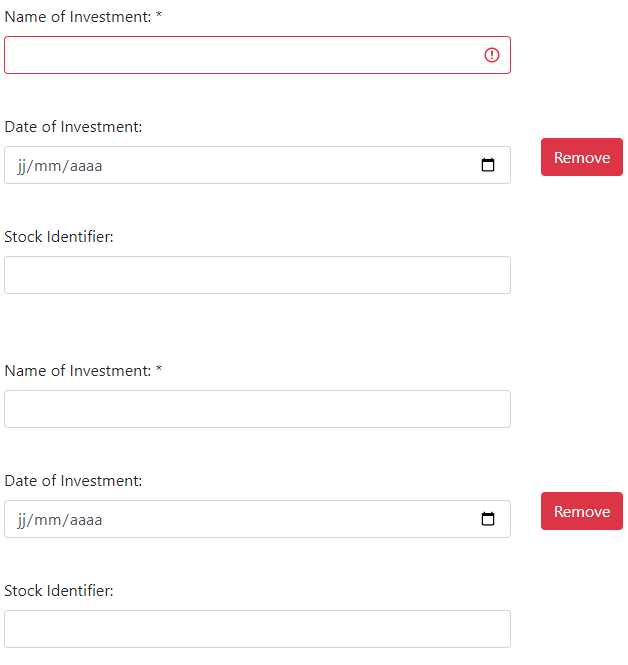The image size is (628, 665).
Task: Focus the second Name of Investment field
Action: [x=257, y=409]
